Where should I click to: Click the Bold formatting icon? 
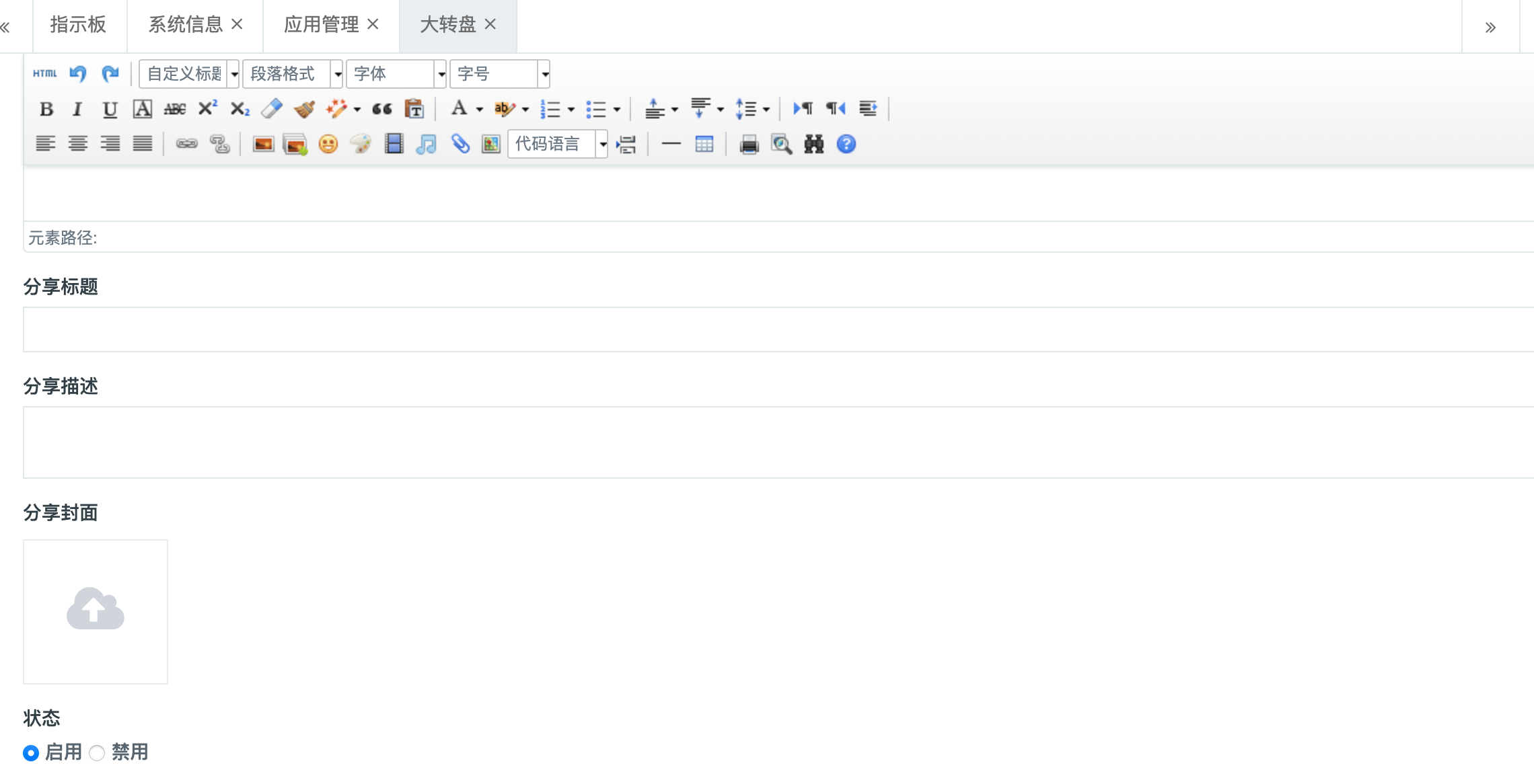(x=46, y=109)
